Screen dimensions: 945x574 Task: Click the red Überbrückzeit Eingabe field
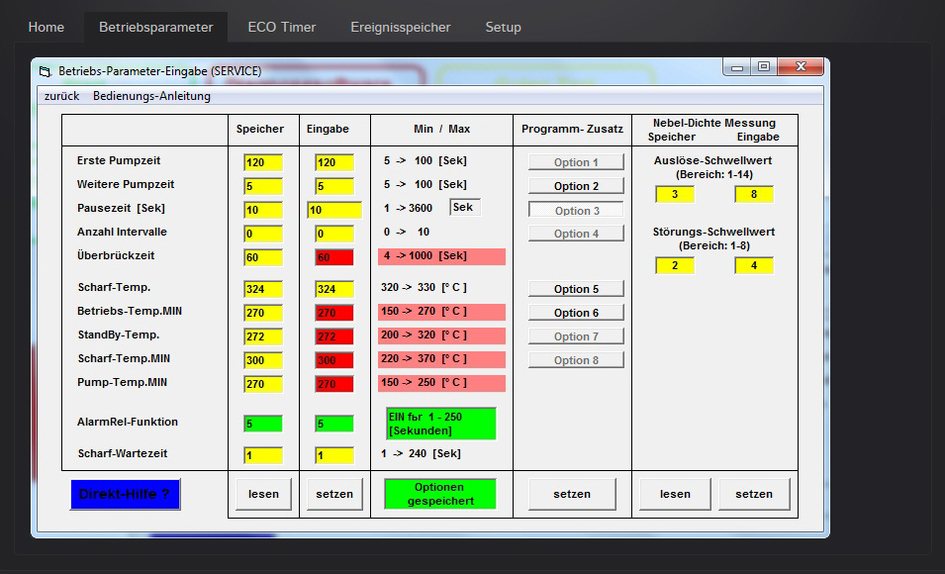(x=334, y=257)
